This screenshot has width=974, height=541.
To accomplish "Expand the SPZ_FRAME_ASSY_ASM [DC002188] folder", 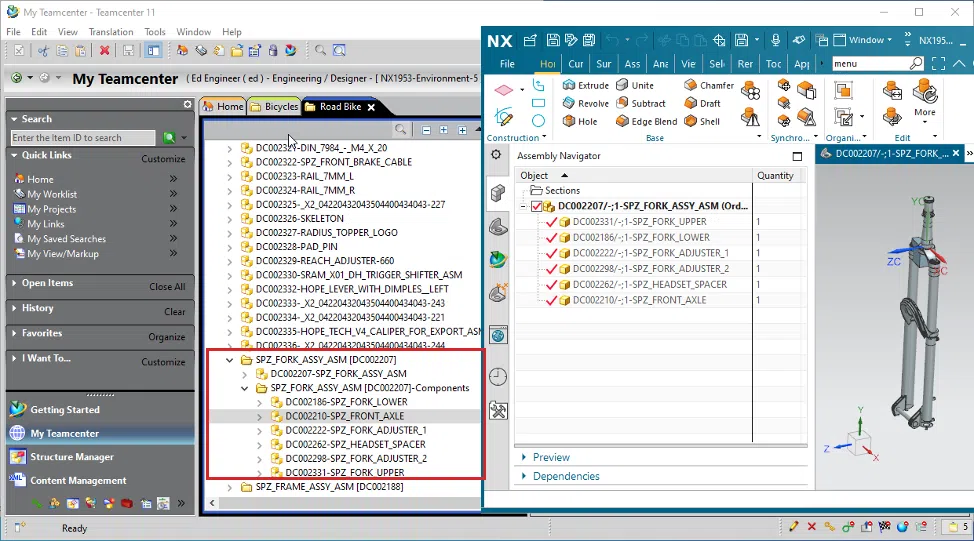I will (230, 487).
